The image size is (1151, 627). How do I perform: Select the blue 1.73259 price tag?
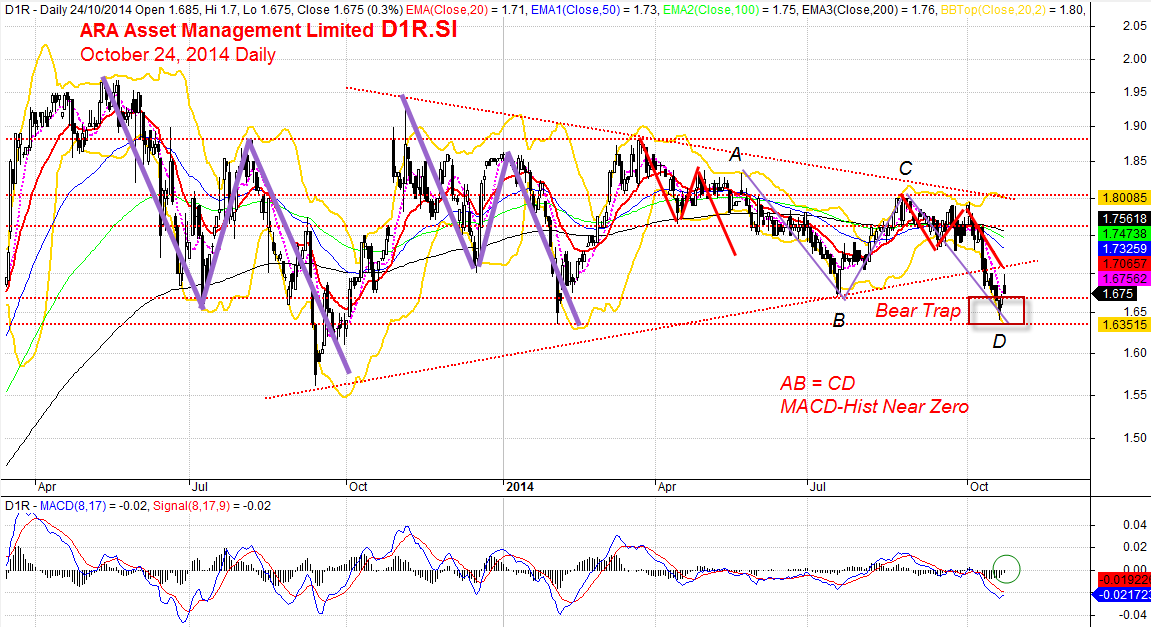coord(1123,249)
